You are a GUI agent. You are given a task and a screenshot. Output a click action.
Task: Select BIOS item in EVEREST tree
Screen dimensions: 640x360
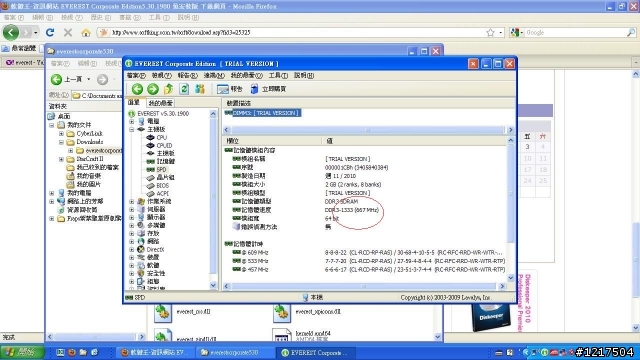162,185
